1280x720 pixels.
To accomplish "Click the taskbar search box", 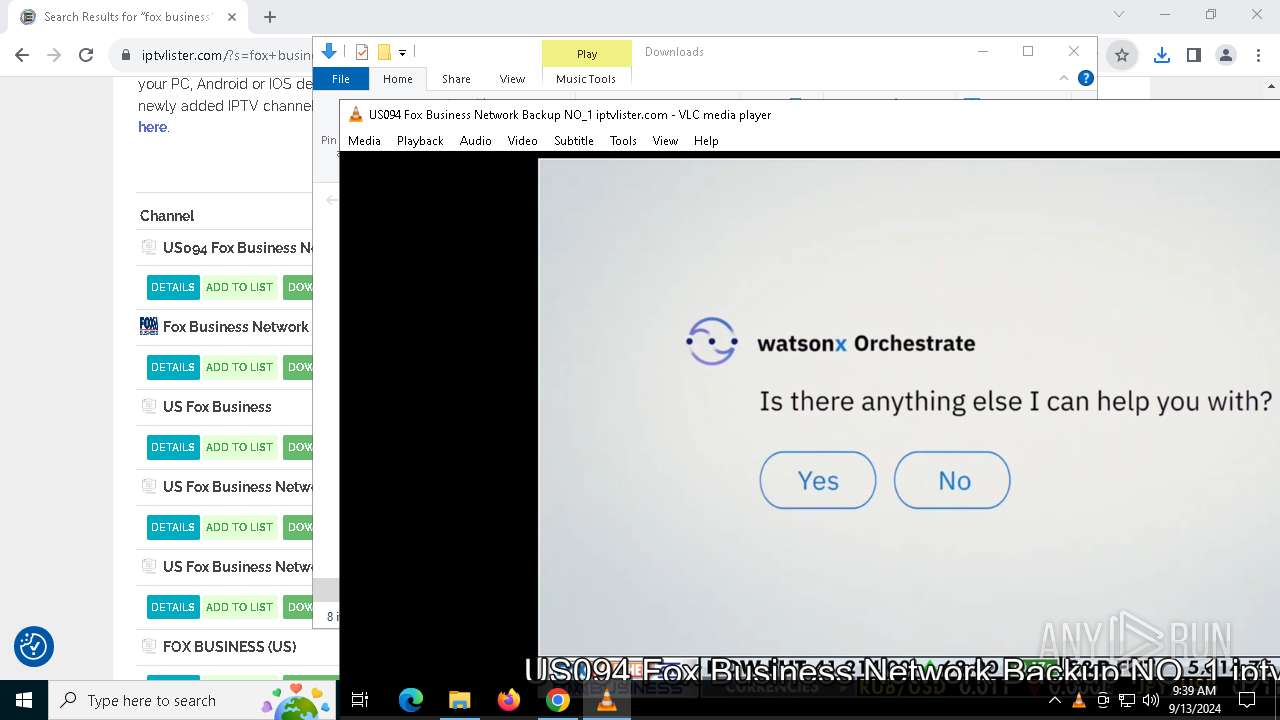I will click(194, 700).
